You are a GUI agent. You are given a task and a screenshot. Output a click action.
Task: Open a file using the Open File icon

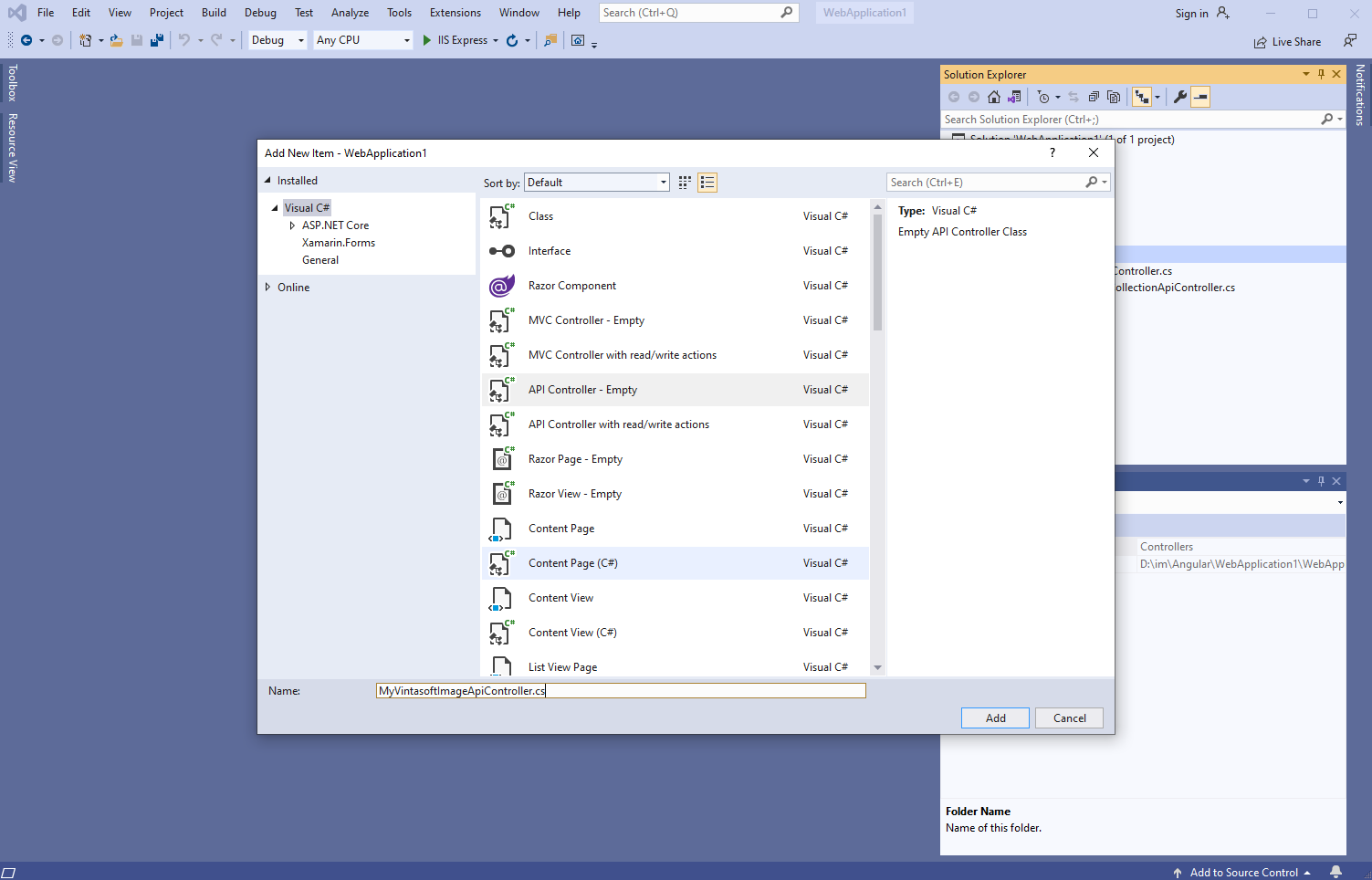[x=115, y=40]
